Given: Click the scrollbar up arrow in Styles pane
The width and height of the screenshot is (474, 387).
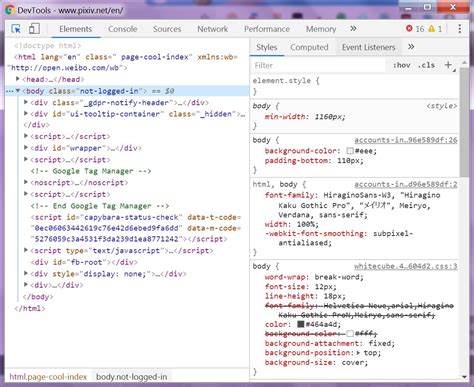Looking at the screenshot, I should pyautogui.click(x=464, y=62).
